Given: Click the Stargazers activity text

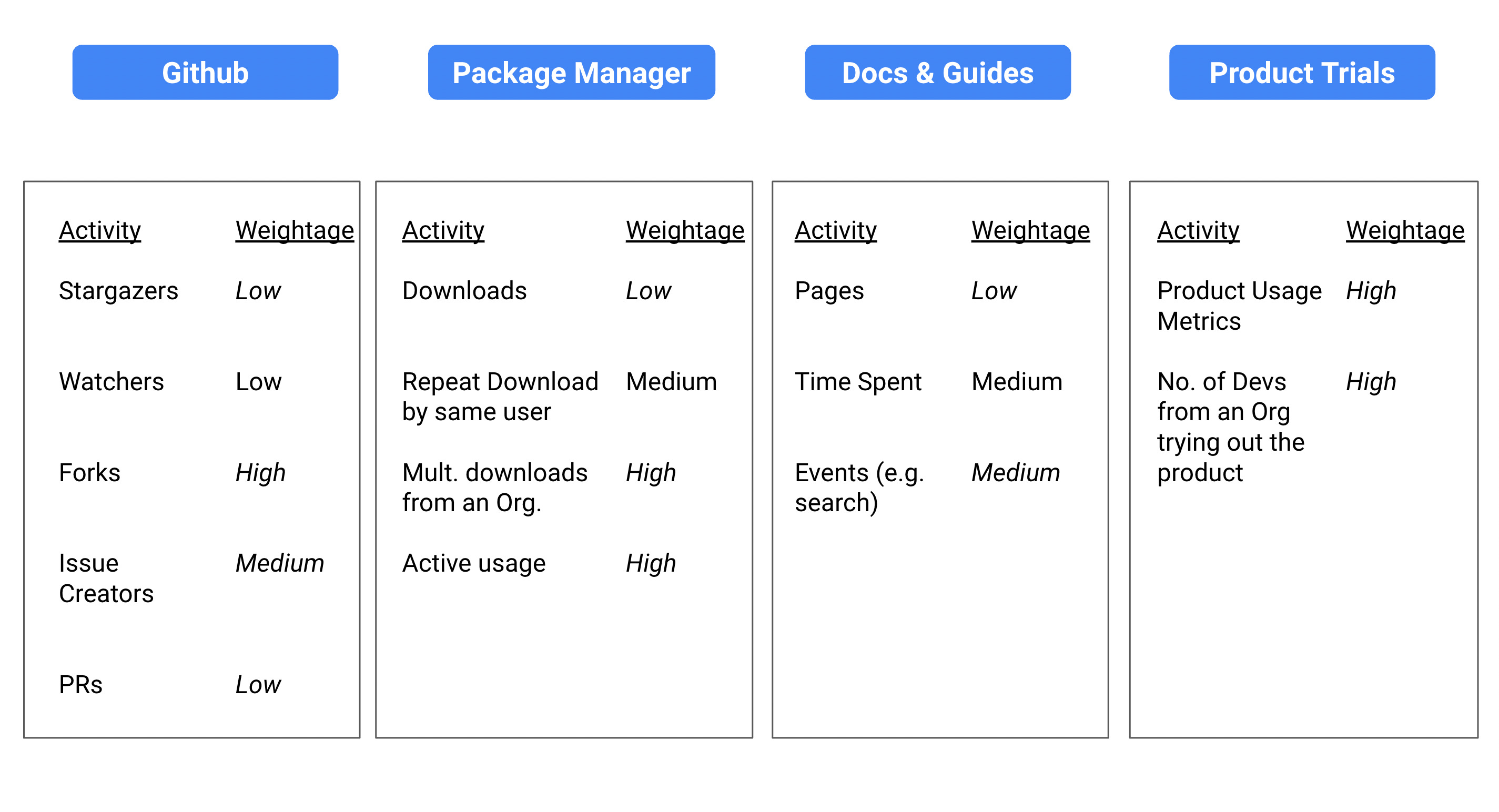Looking at the screenshot, I should pyautogui.click(x=118, y=291).
